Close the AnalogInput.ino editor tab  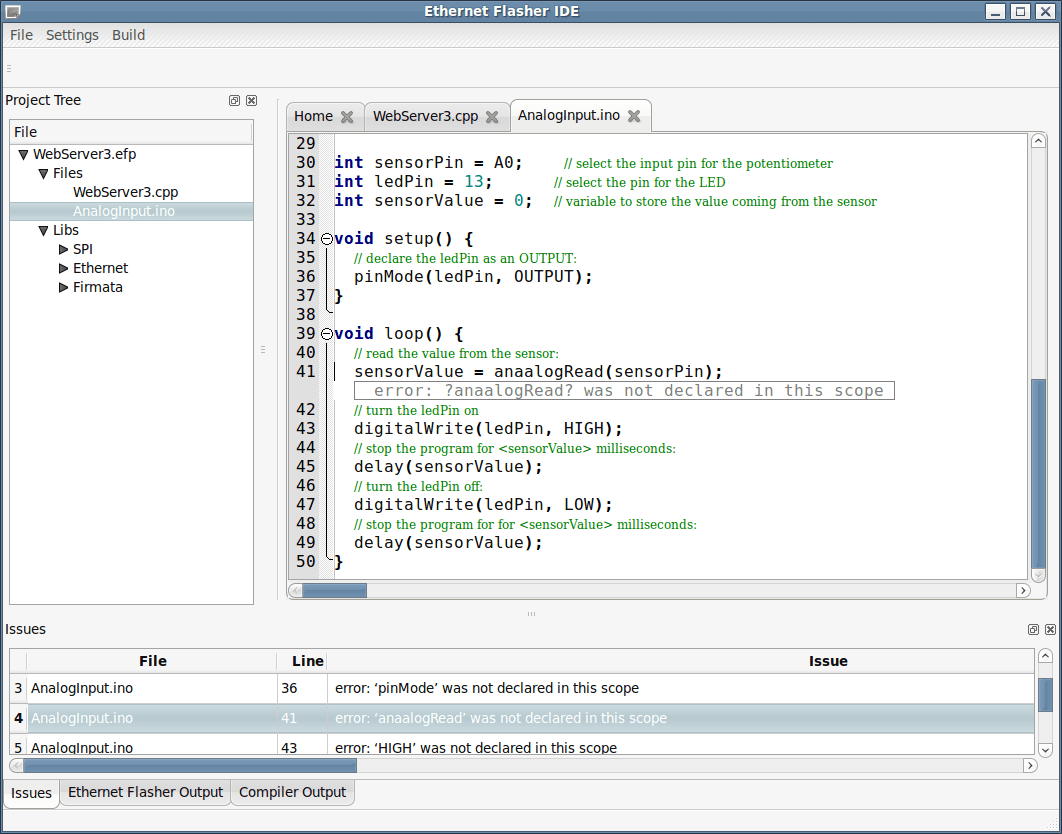click(633, 116)
